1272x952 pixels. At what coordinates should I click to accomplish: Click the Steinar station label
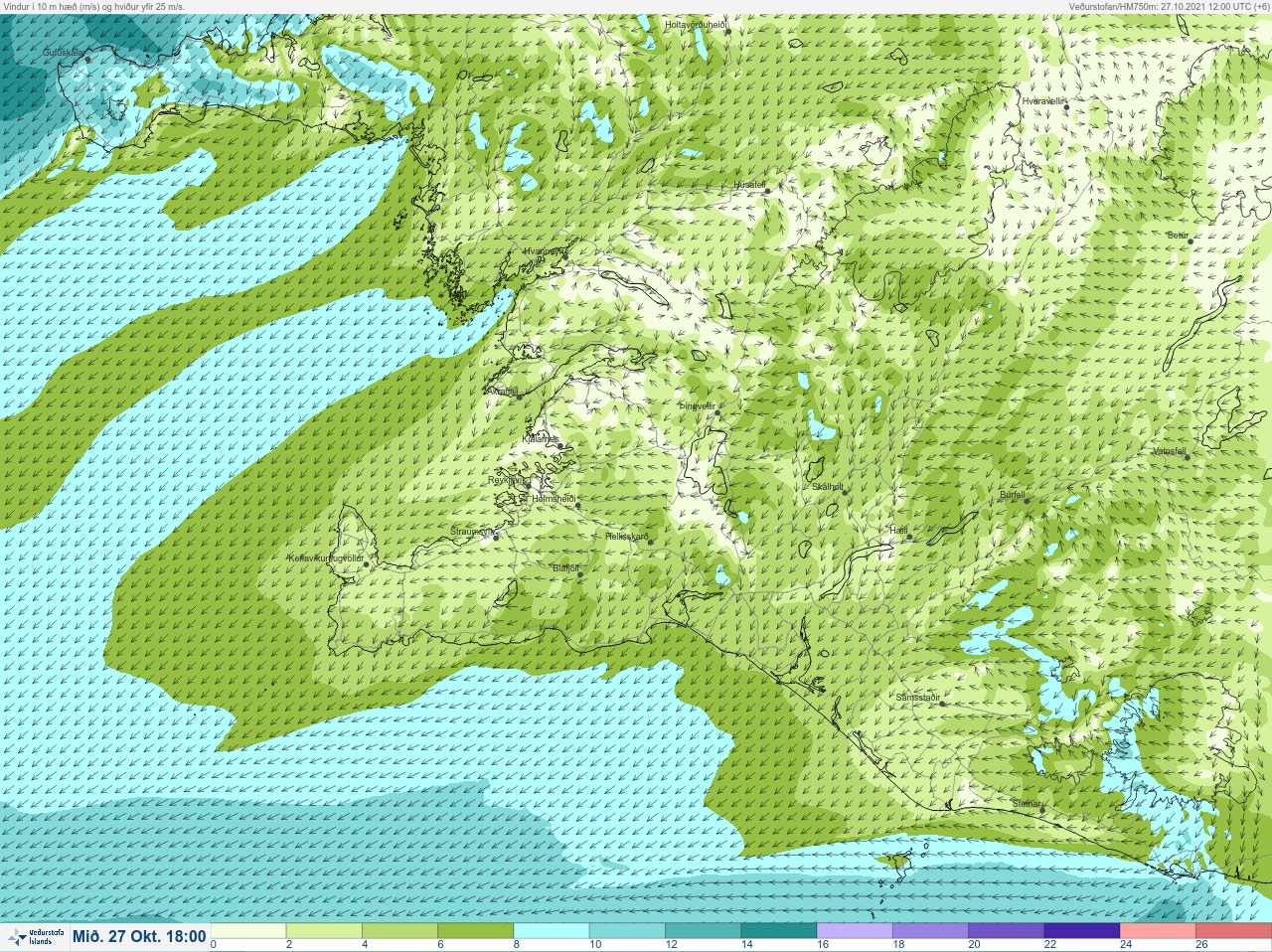pos(1026,803)
